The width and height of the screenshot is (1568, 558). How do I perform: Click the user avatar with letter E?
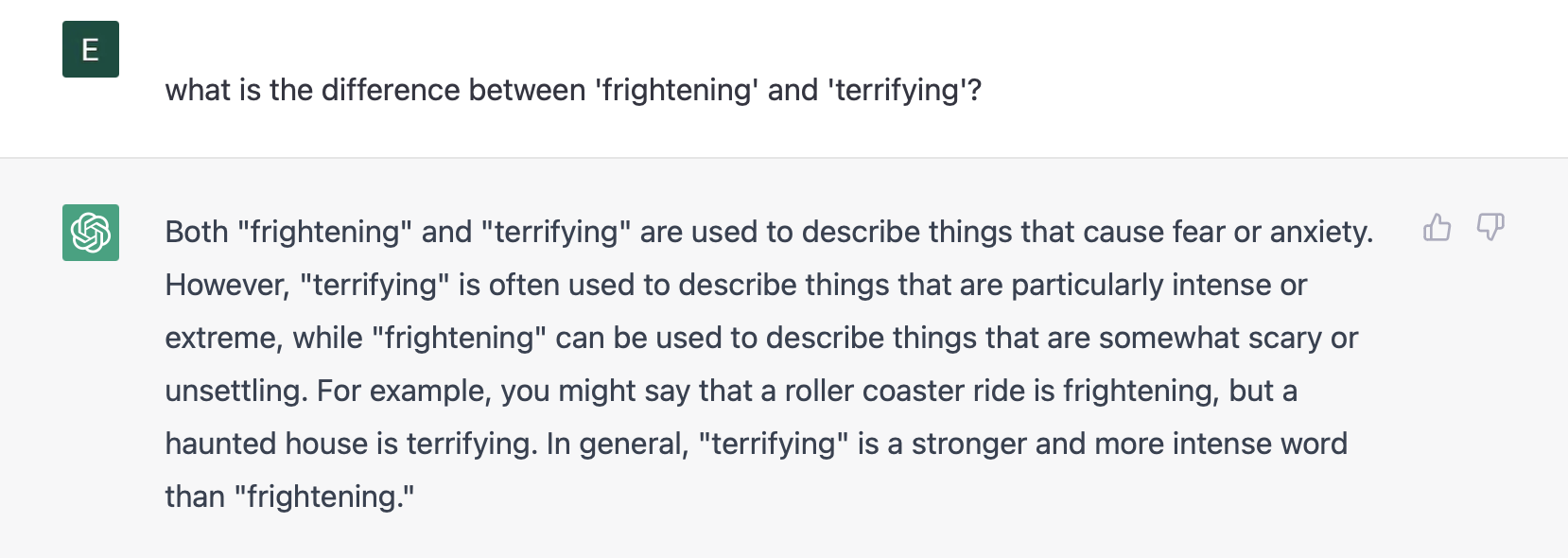pyautogui.click(x=91, y=49)
